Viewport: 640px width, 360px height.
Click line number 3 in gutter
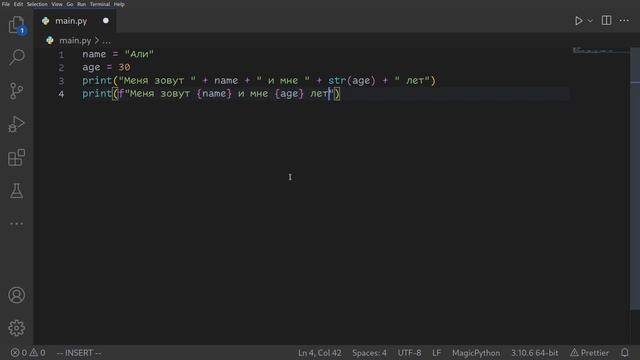point(61,80)
